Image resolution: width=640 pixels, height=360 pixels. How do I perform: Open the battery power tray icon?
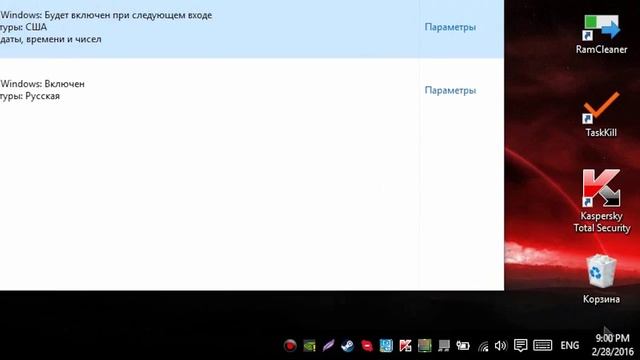point(463,346)
